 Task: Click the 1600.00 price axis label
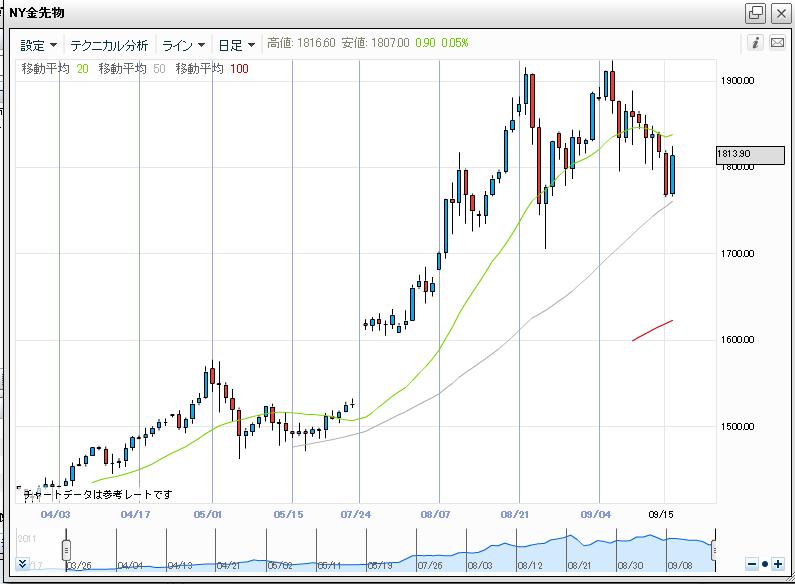click(x=737, y=340)
